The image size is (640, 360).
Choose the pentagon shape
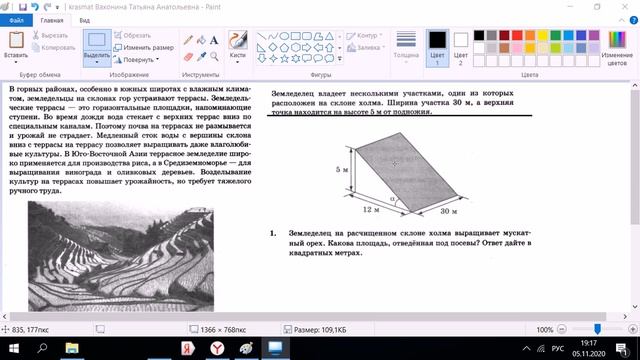click(284, 47)
